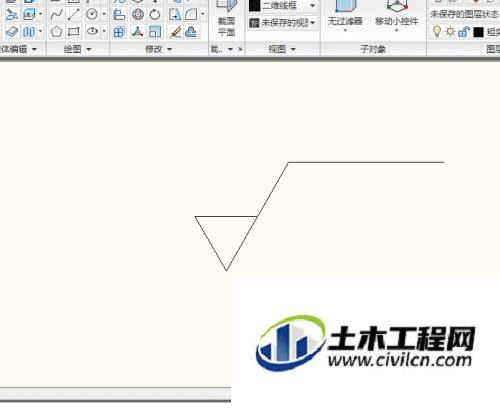
Task: Click the circular 3D rotate gizmo icon
Action: [x=138, y=15]
